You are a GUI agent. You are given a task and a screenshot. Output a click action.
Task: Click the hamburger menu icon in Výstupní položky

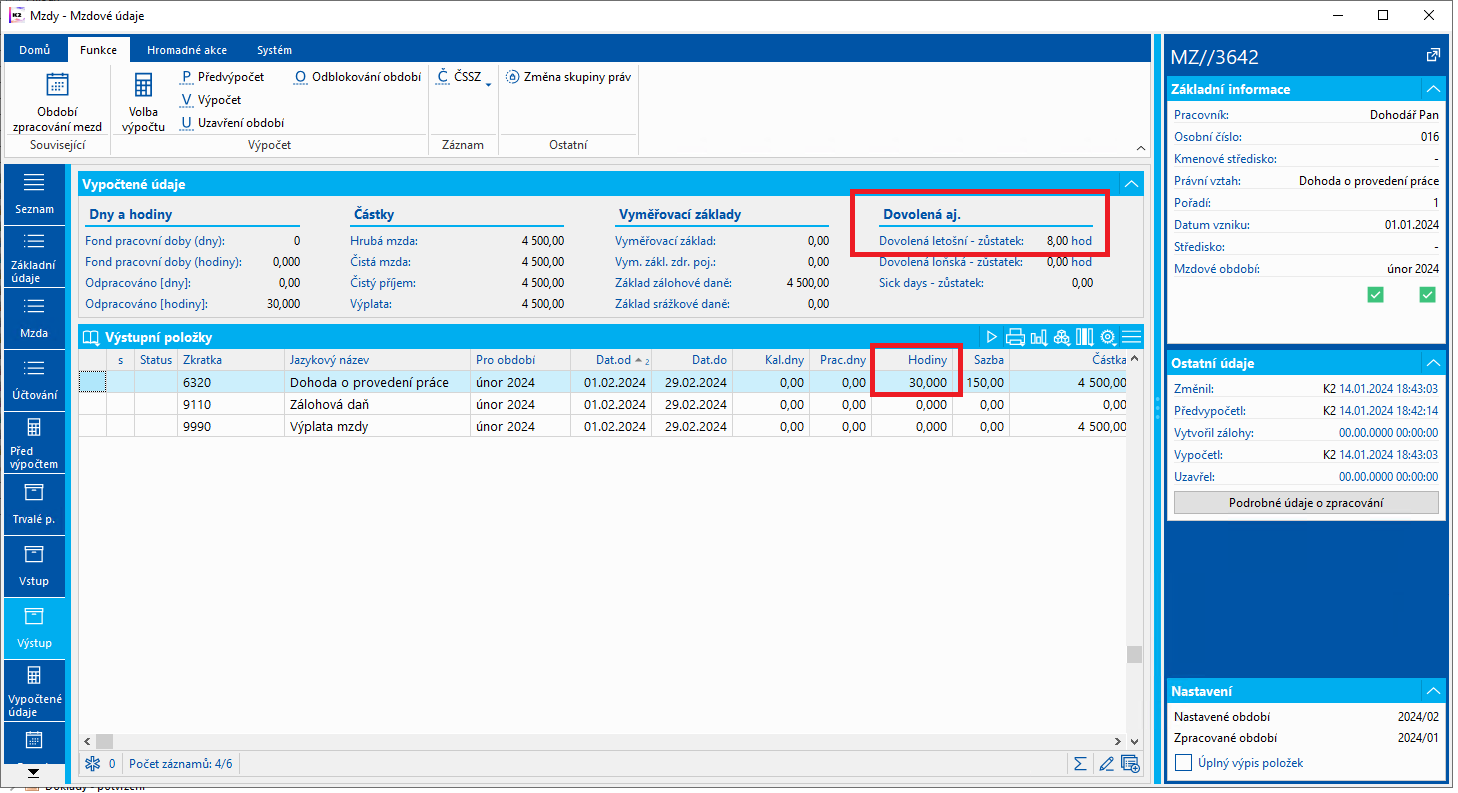click(1131, 337)
